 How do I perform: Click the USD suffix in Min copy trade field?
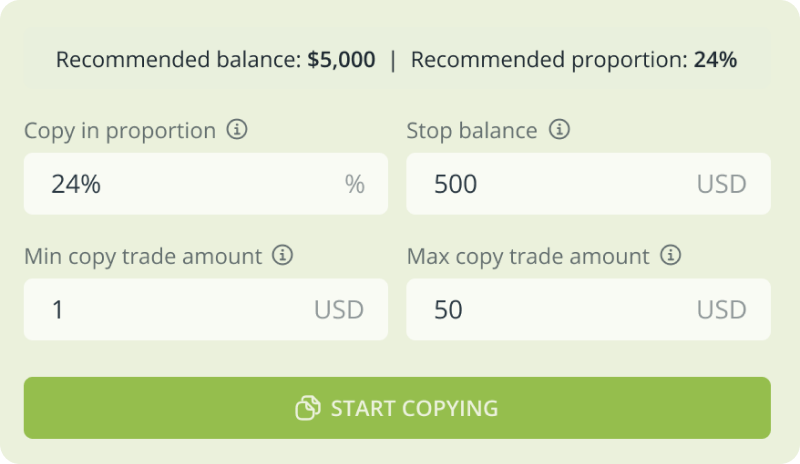coord(339,310)
